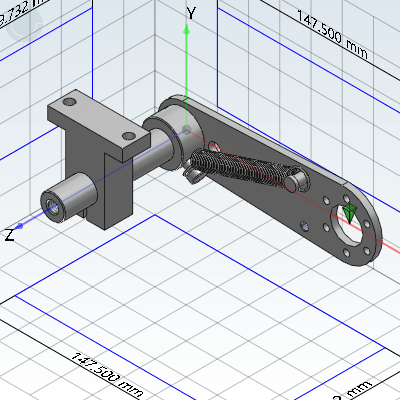
Task: Select the spring hook clip near the hub
Action: click(x=193, y=173)
